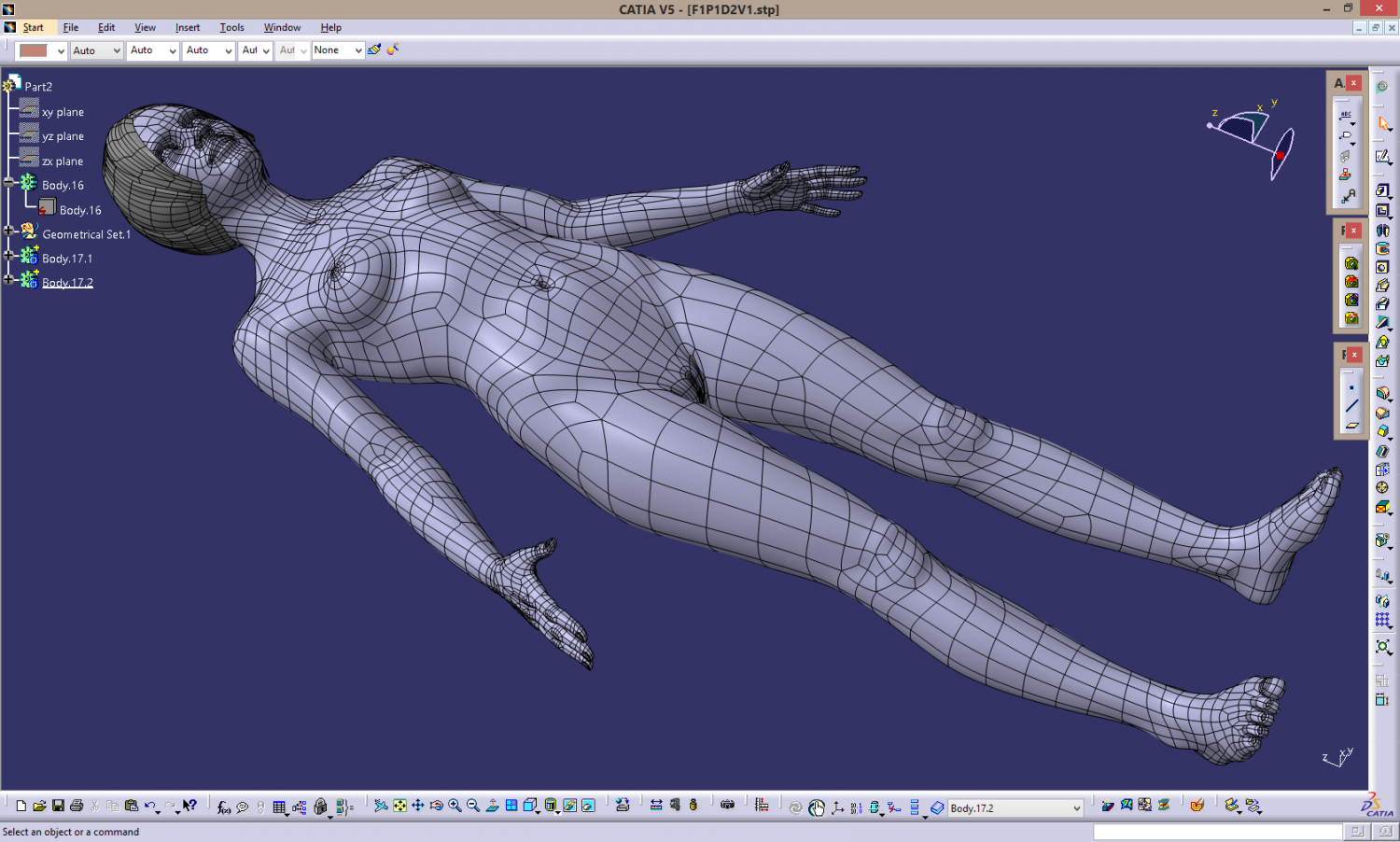The width and height of the screenshot is (1400, 842).
Task: Close the annotation floating palette
Action: [x=1353, y=83]
